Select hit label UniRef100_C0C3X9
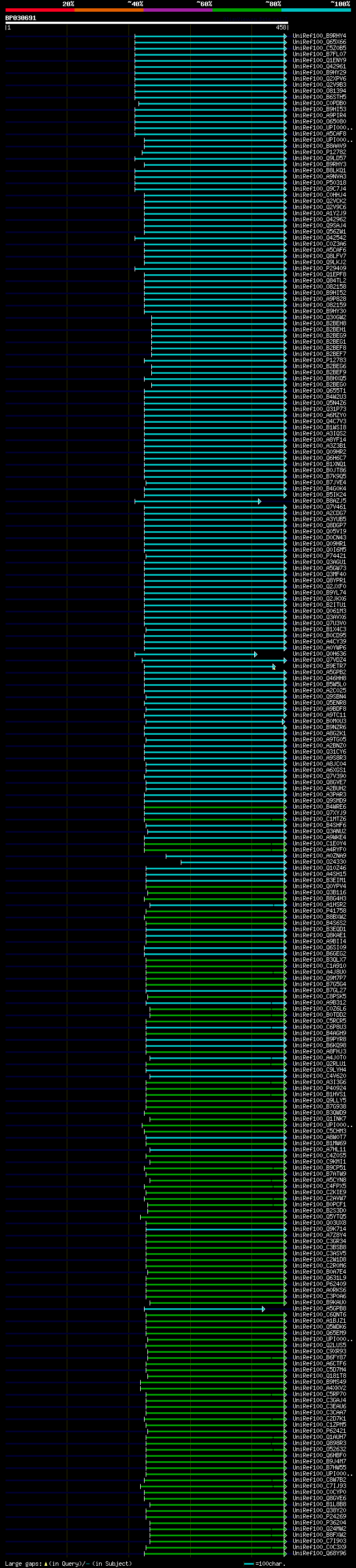 coord(319,1547)
